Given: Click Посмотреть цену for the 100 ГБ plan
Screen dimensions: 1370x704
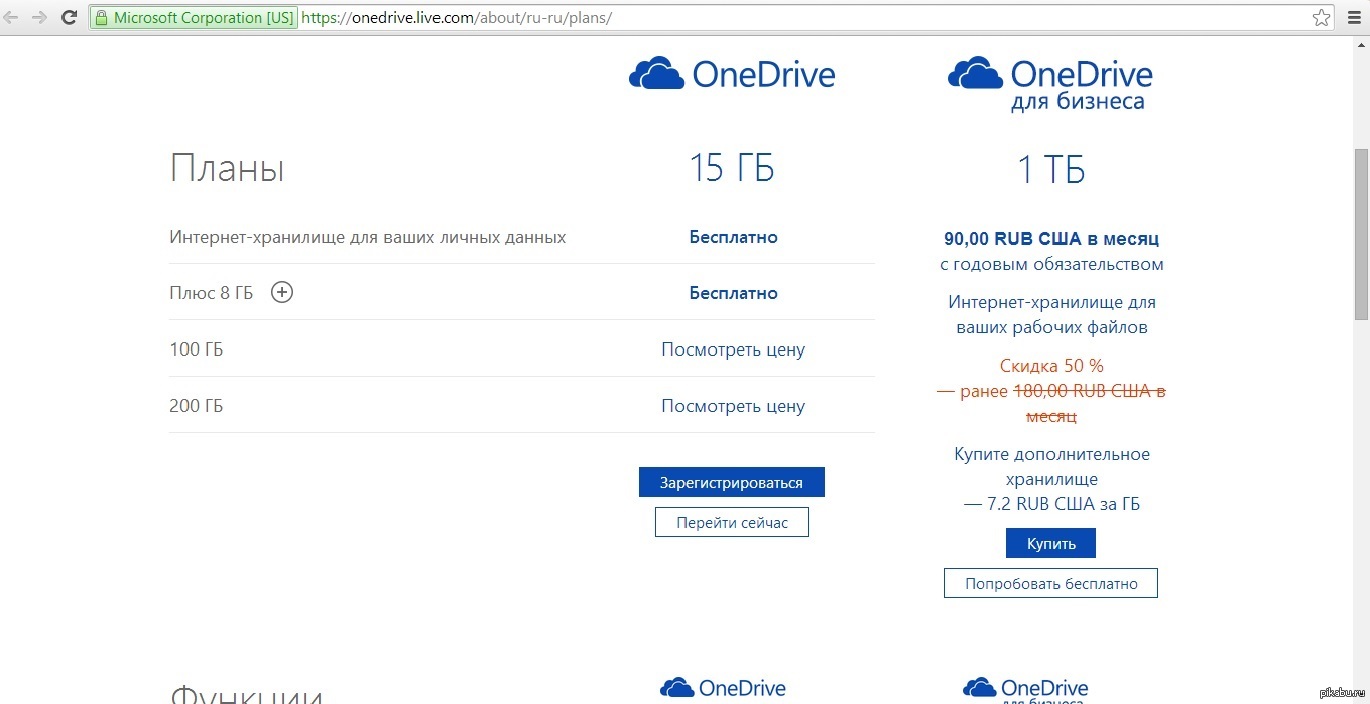Looking at the screenshot, I should pos(733,350).
